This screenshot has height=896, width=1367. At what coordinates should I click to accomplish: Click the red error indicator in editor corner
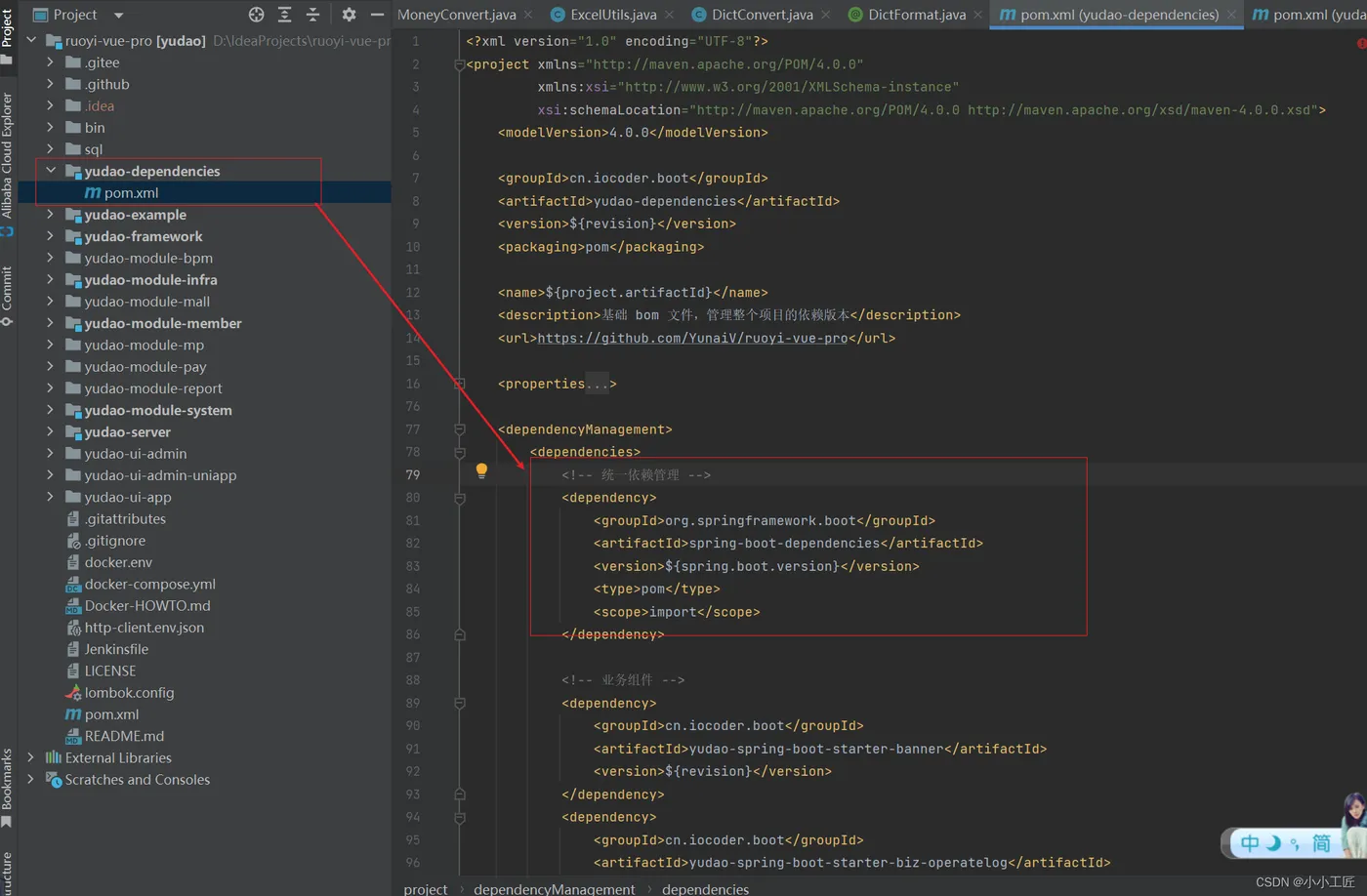[x=1361, y=43]
